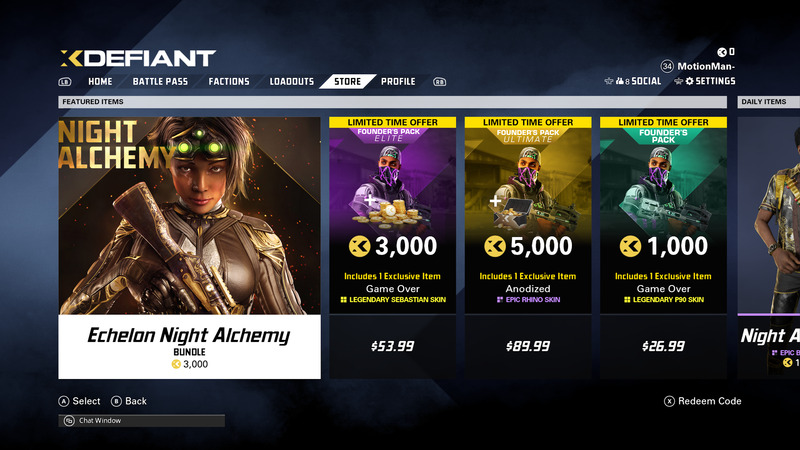The image size is (800, 450).
Task: Click the LB bumper icon
Action: [65, 82]
